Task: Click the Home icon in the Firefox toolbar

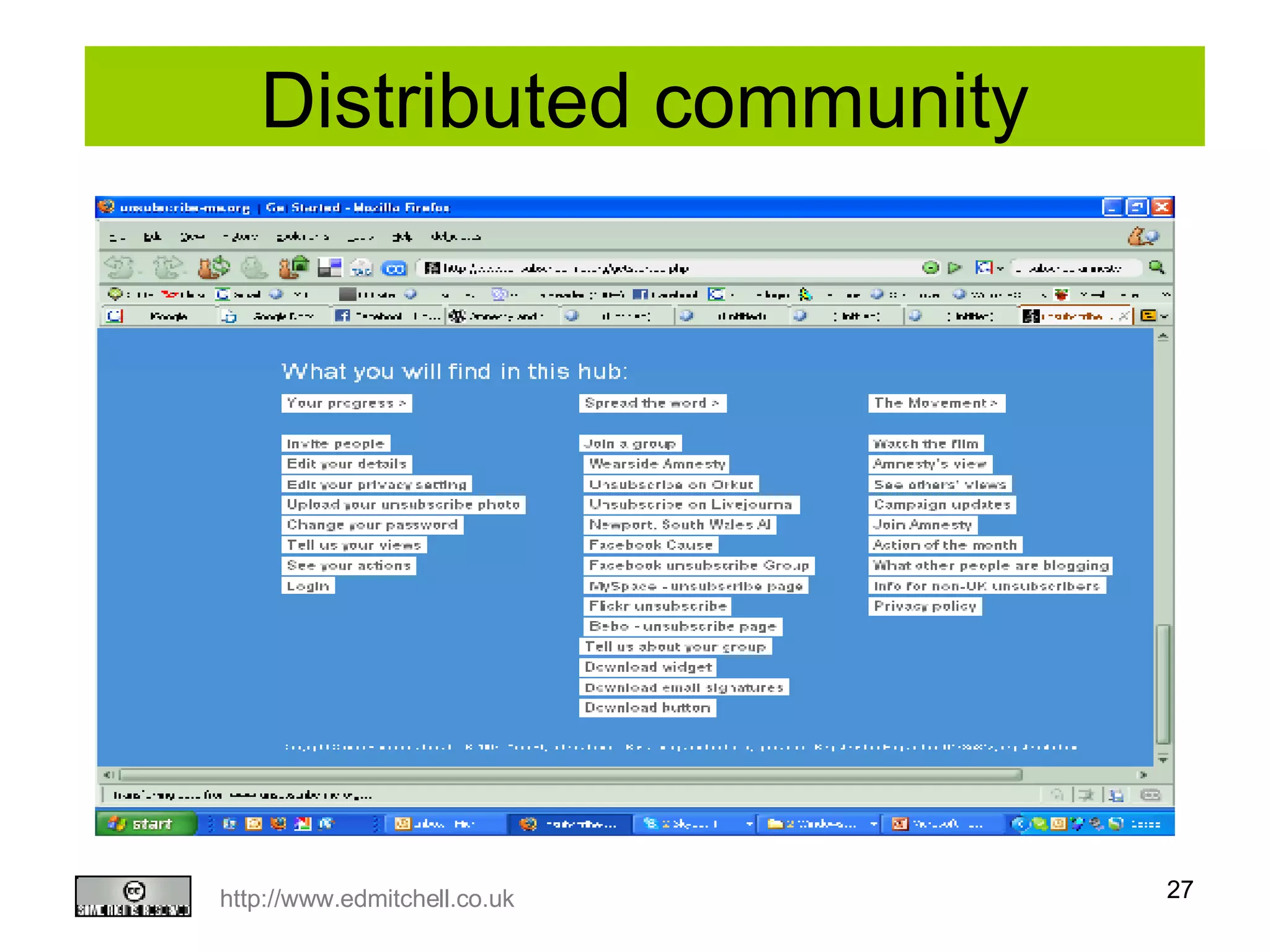Action: [x=294, y=268]
